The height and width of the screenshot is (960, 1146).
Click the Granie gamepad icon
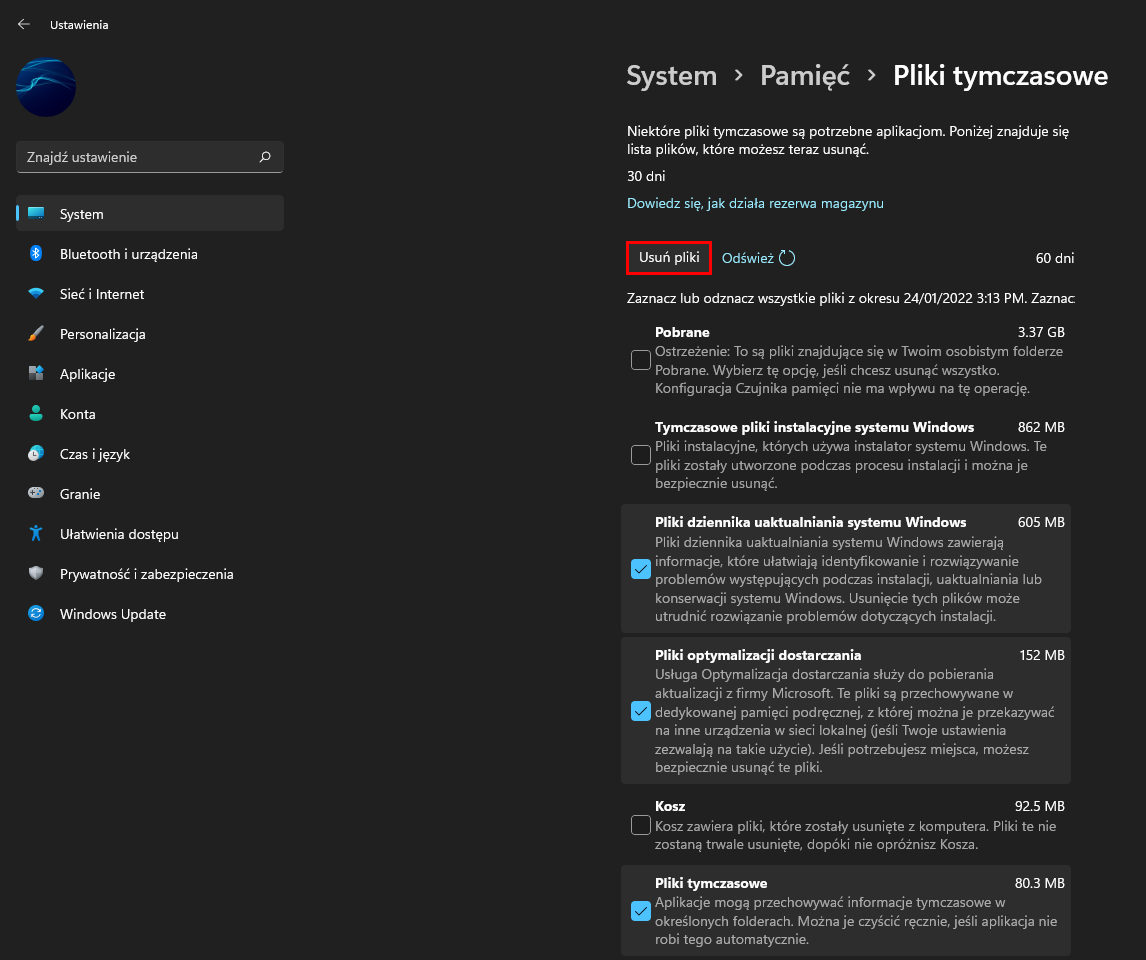click(x=36, y=493)
